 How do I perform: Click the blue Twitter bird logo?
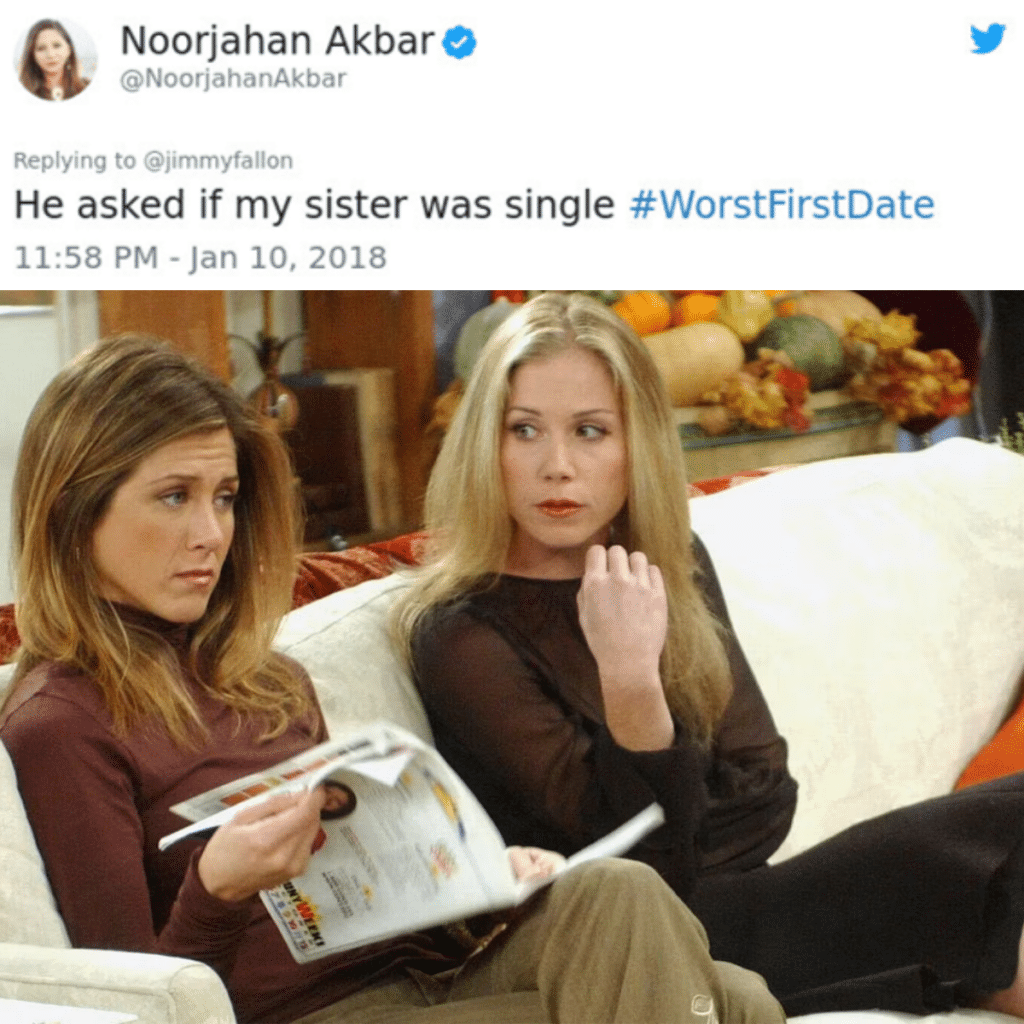(987, 39)
